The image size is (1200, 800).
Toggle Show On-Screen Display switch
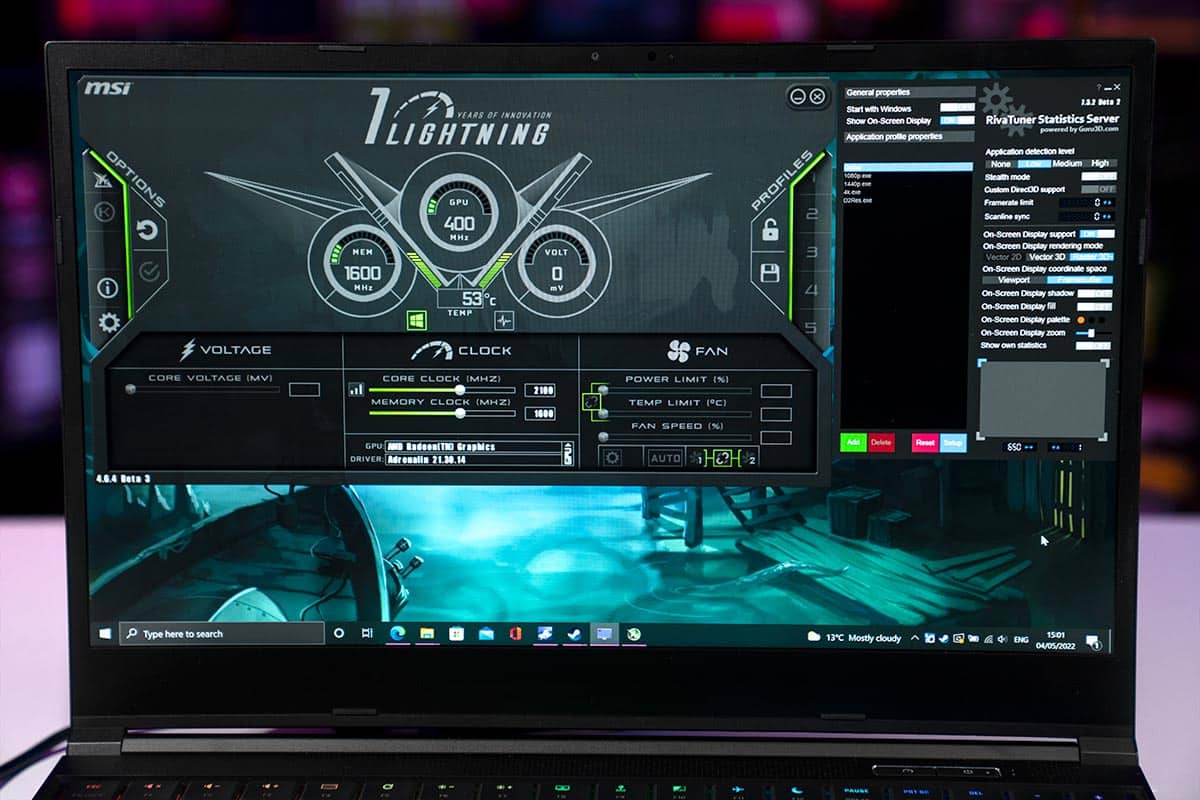coord(957,120)
